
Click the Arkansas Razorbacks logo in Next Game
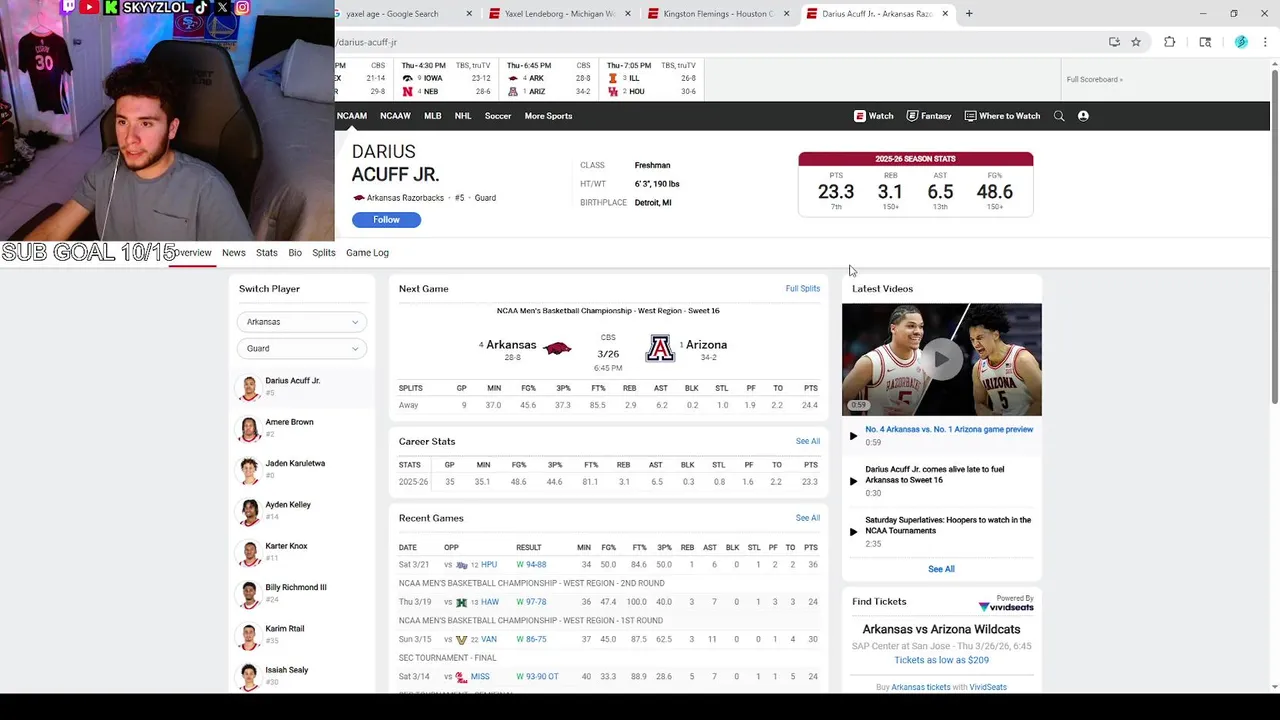pos(557,348)
